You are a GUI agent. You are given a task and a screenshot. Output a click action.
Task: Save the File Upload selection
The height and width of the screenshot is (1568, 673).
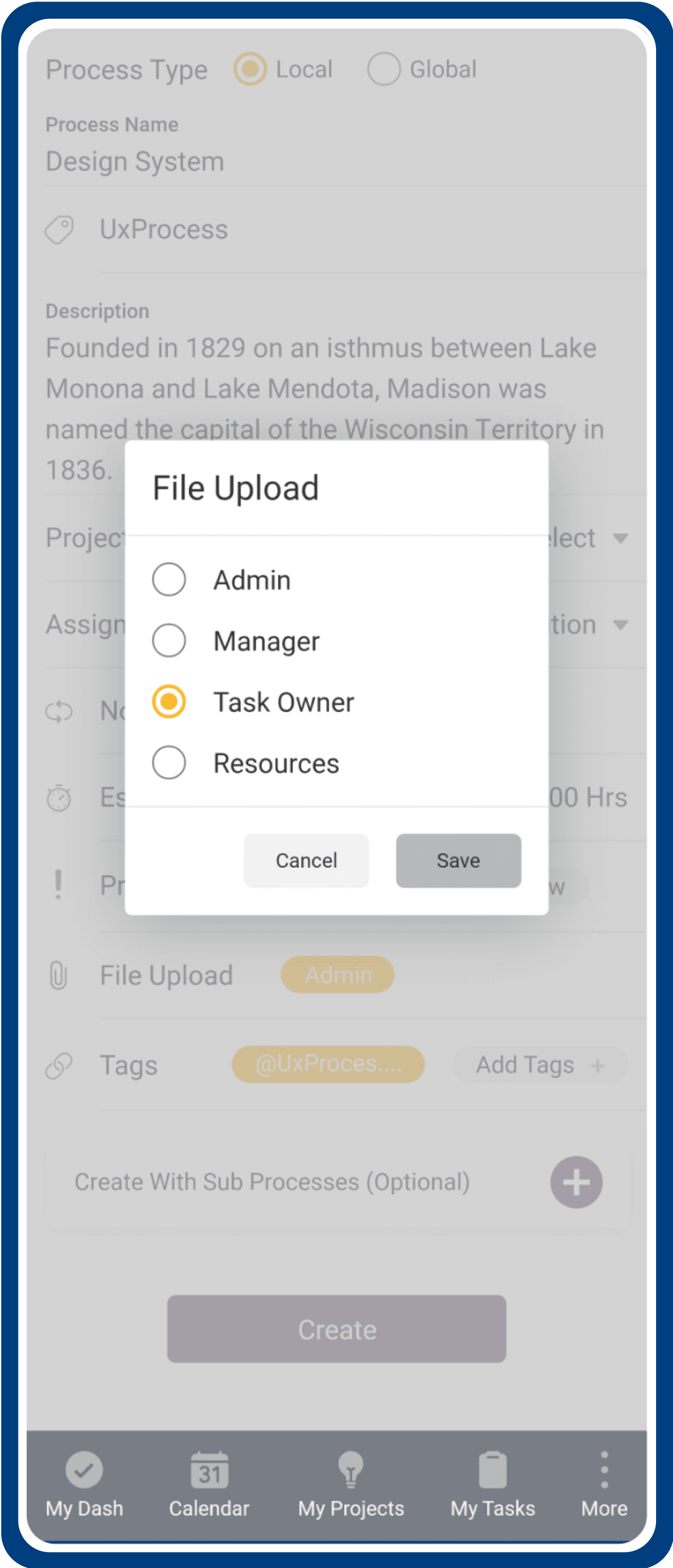tap(458, 861)
